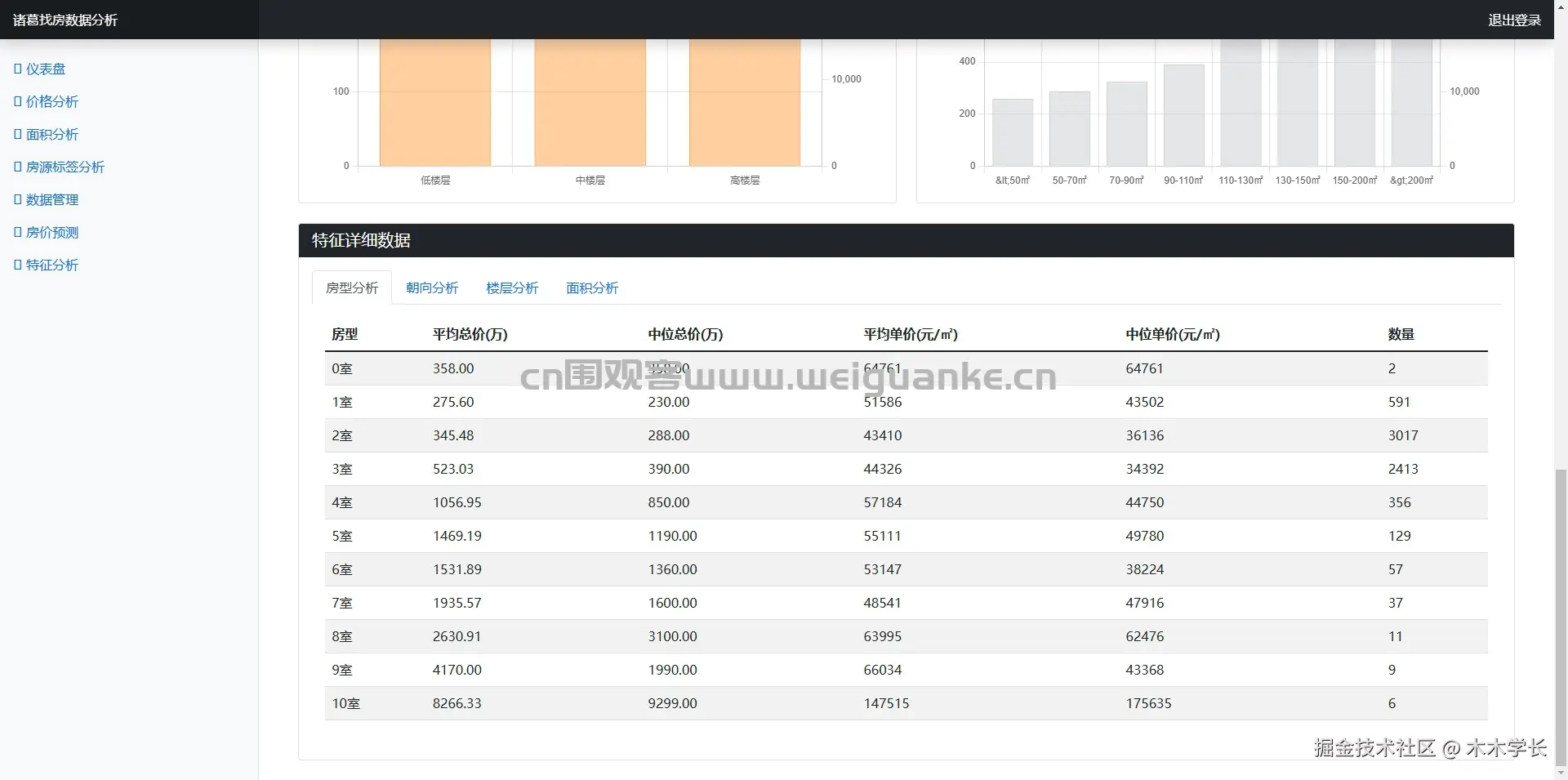Image resolution: width=1568 pixels, height=780 pixels.
Task: Click median total price 1360.00
Action: point(673,569)
